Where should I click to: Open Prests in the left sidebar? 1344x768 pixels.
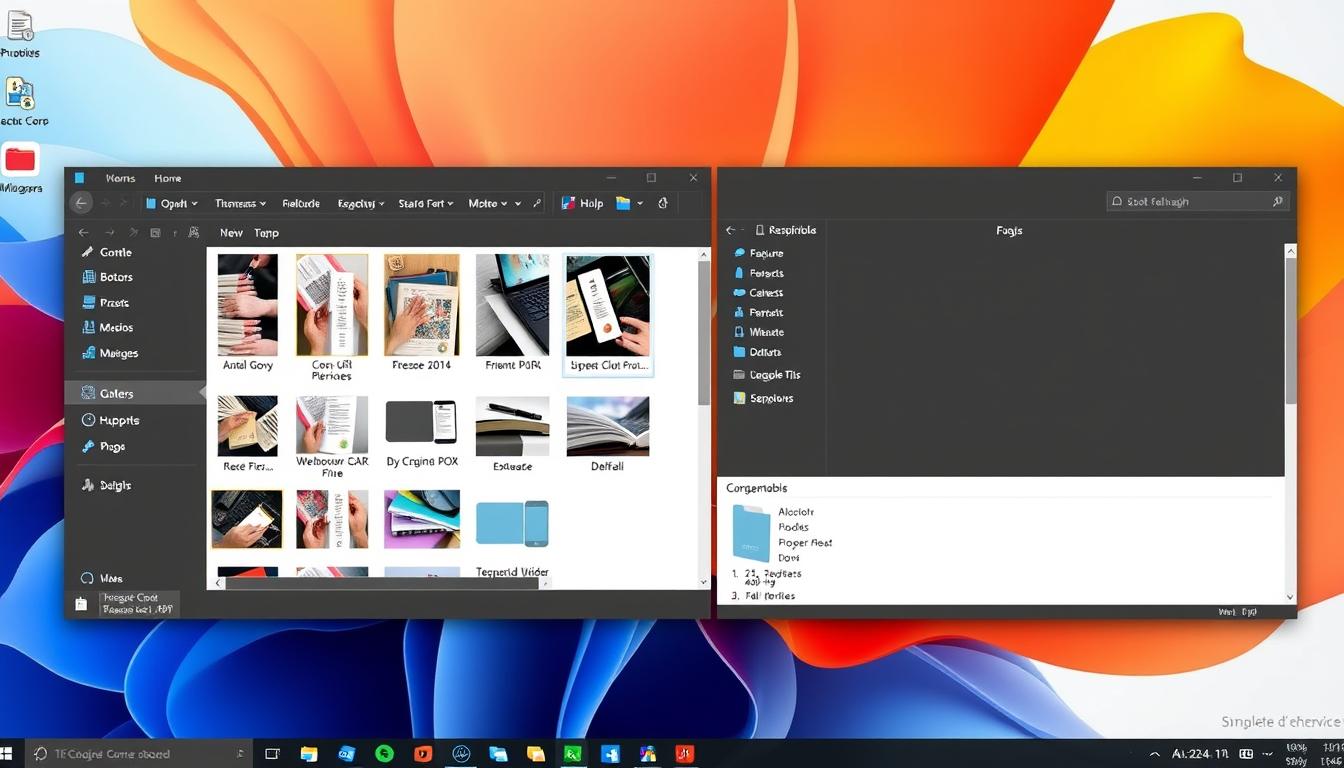click(105, 303)
